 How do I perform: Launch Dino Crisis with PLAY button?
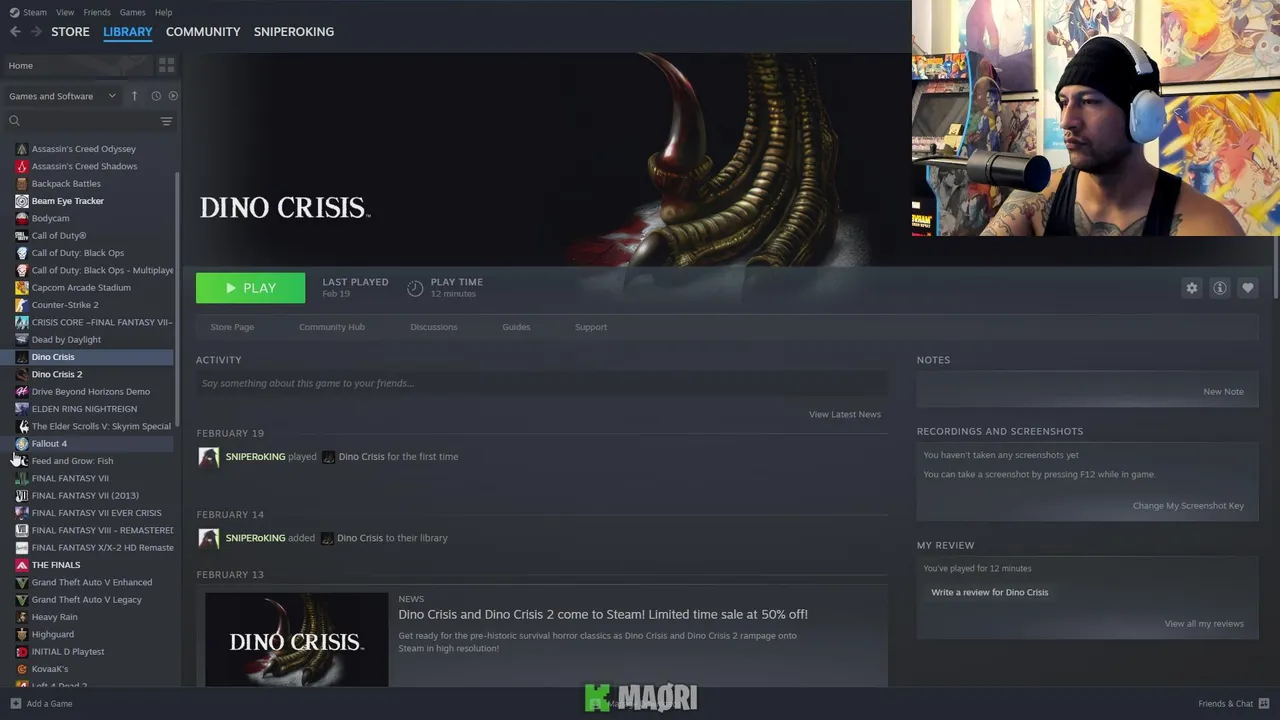(251, 288)
